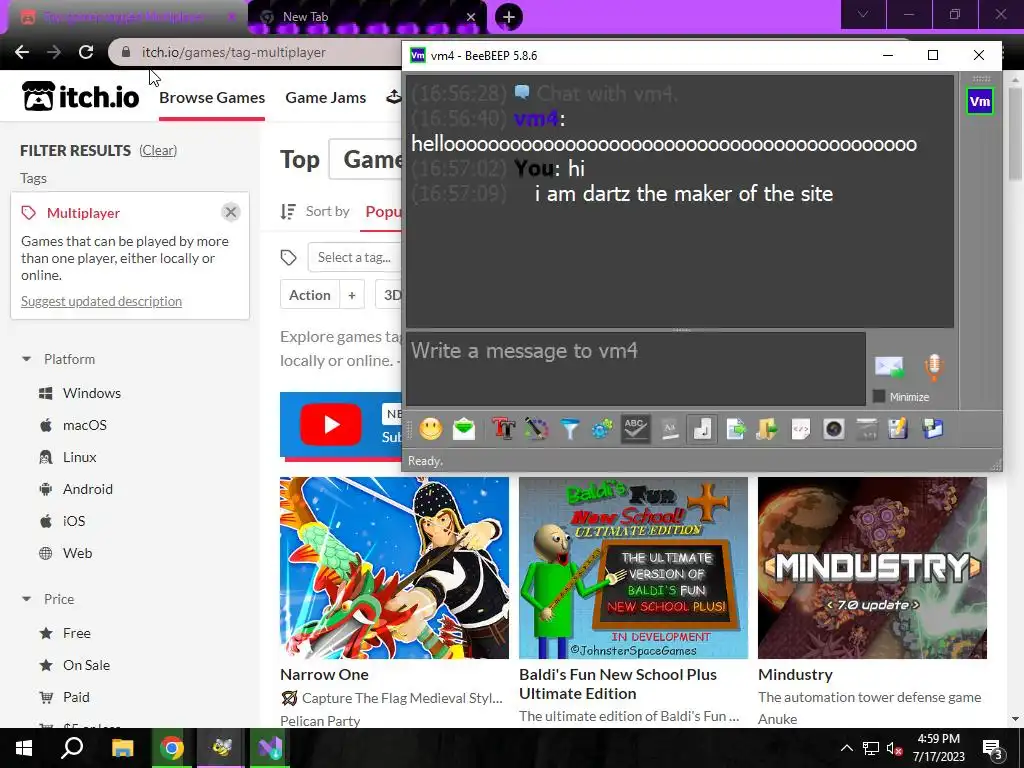Open the Games dropdown next to Top
The width and height of the screenshot is (1024, 768).
coord(365,159)
